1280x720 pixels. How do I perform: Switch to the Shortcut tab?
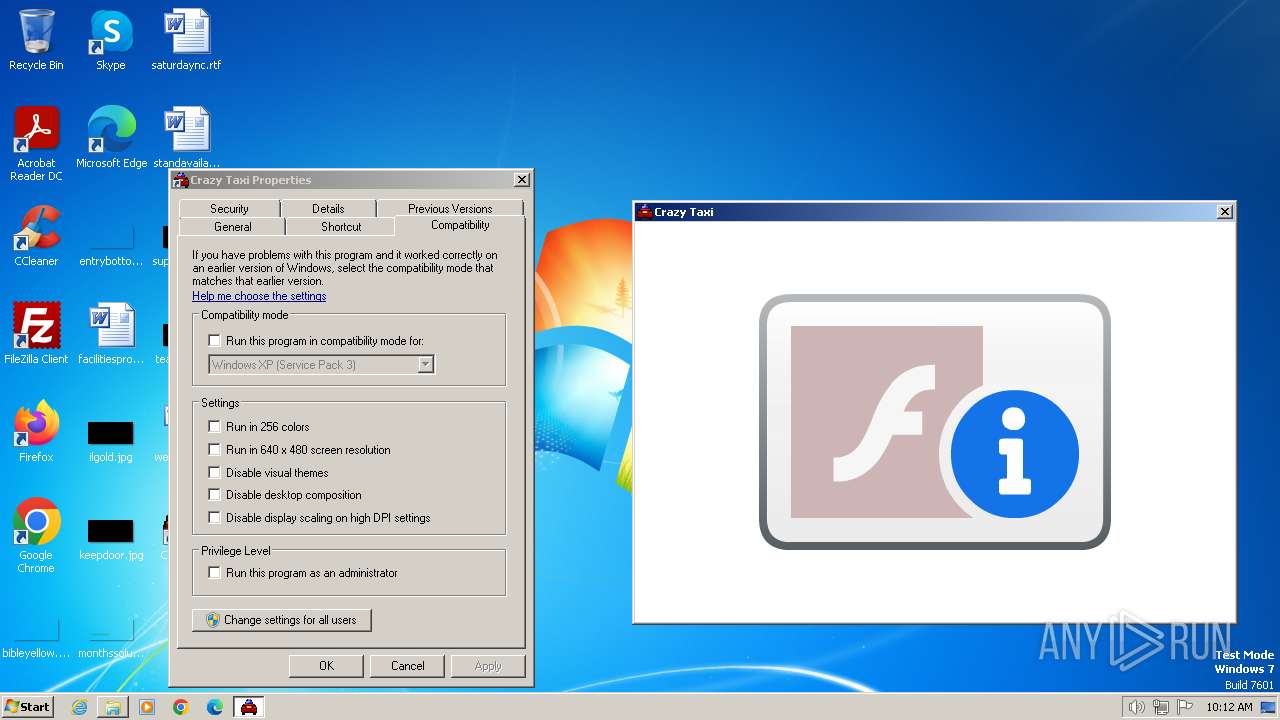(x=341, y=227)
